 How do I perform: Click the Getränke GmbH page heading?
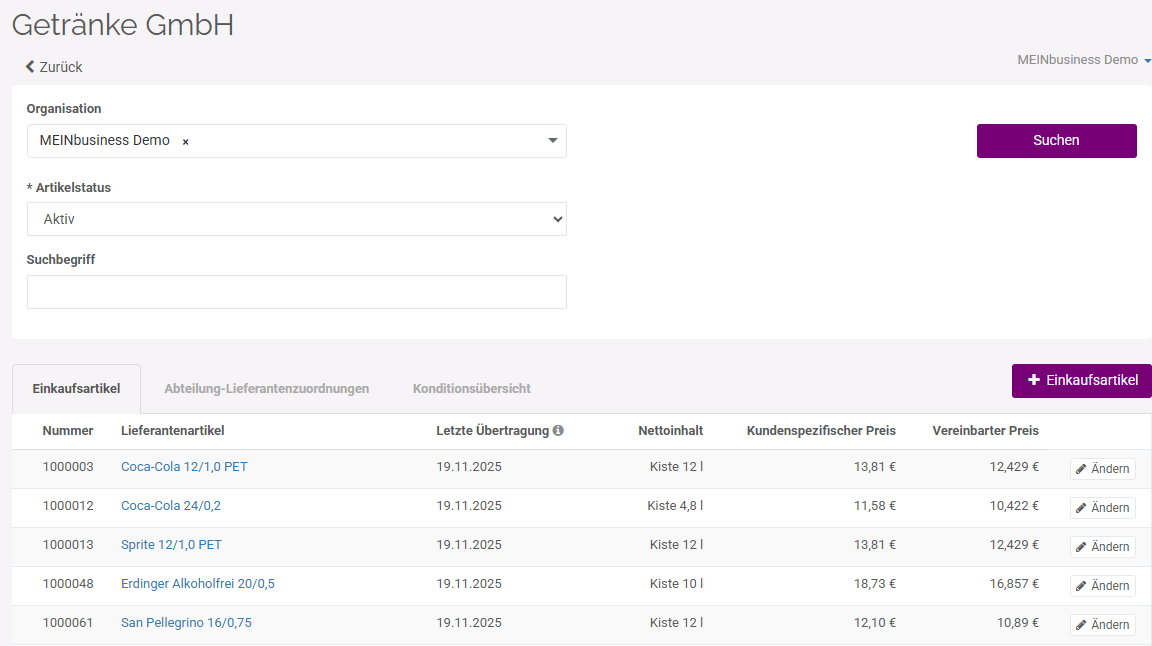click(123, 25)
